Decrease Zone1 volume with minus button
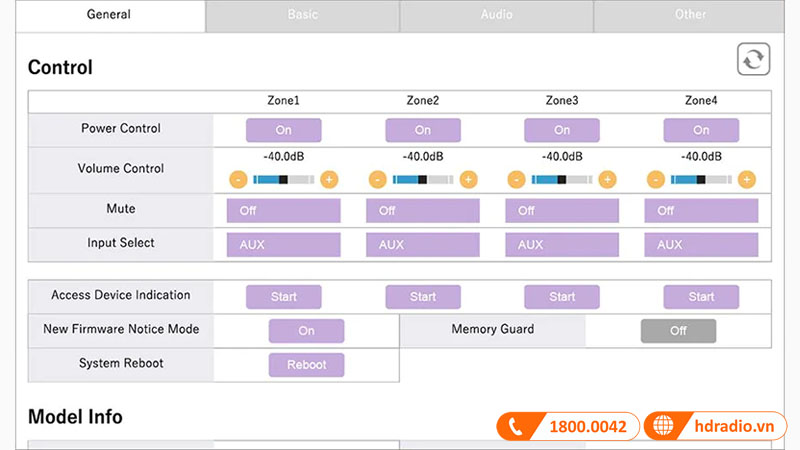This screenshot has width=800, height=450. [x=238, y=180]
